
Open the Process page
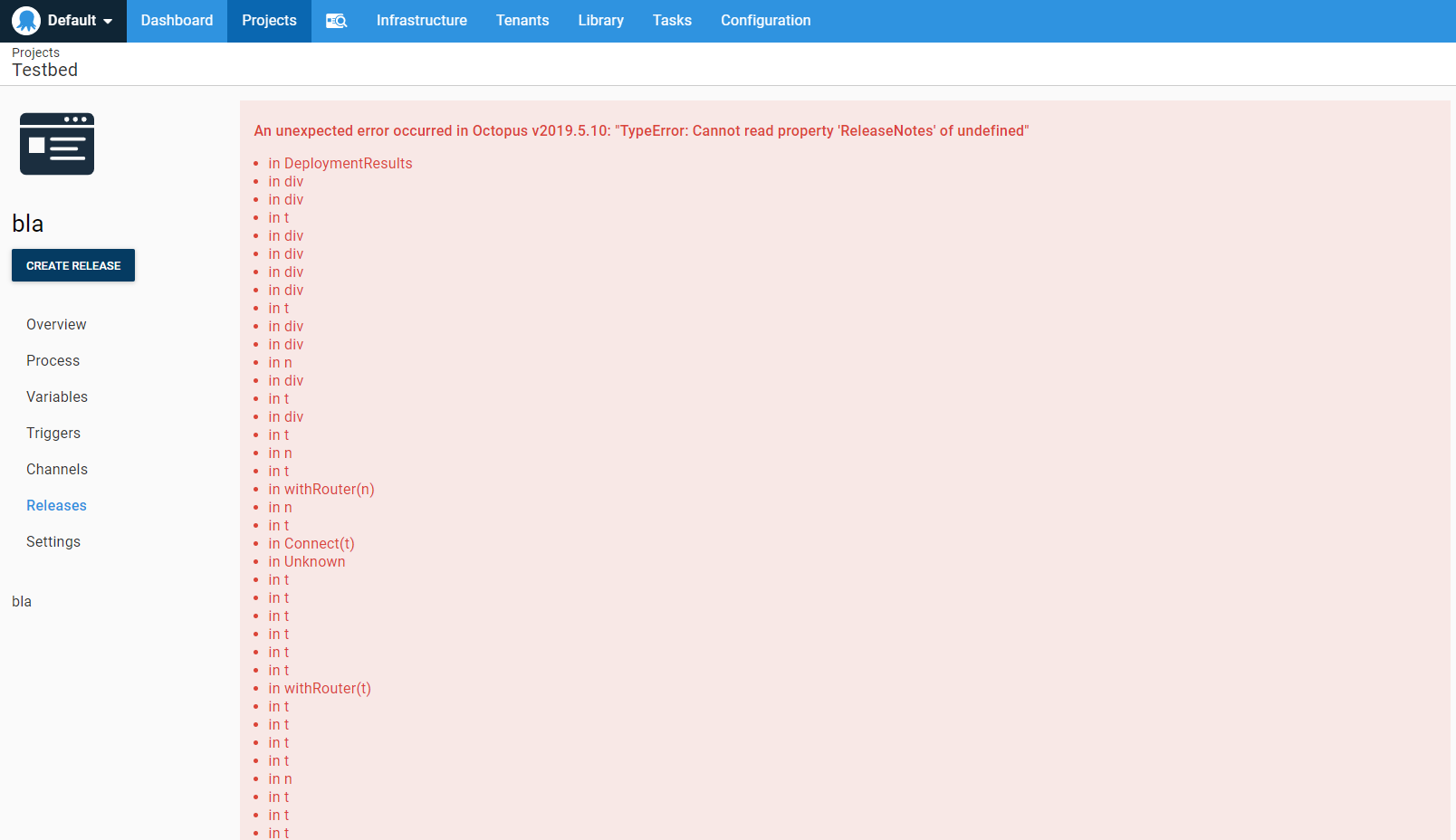click(x=53, y=360)
